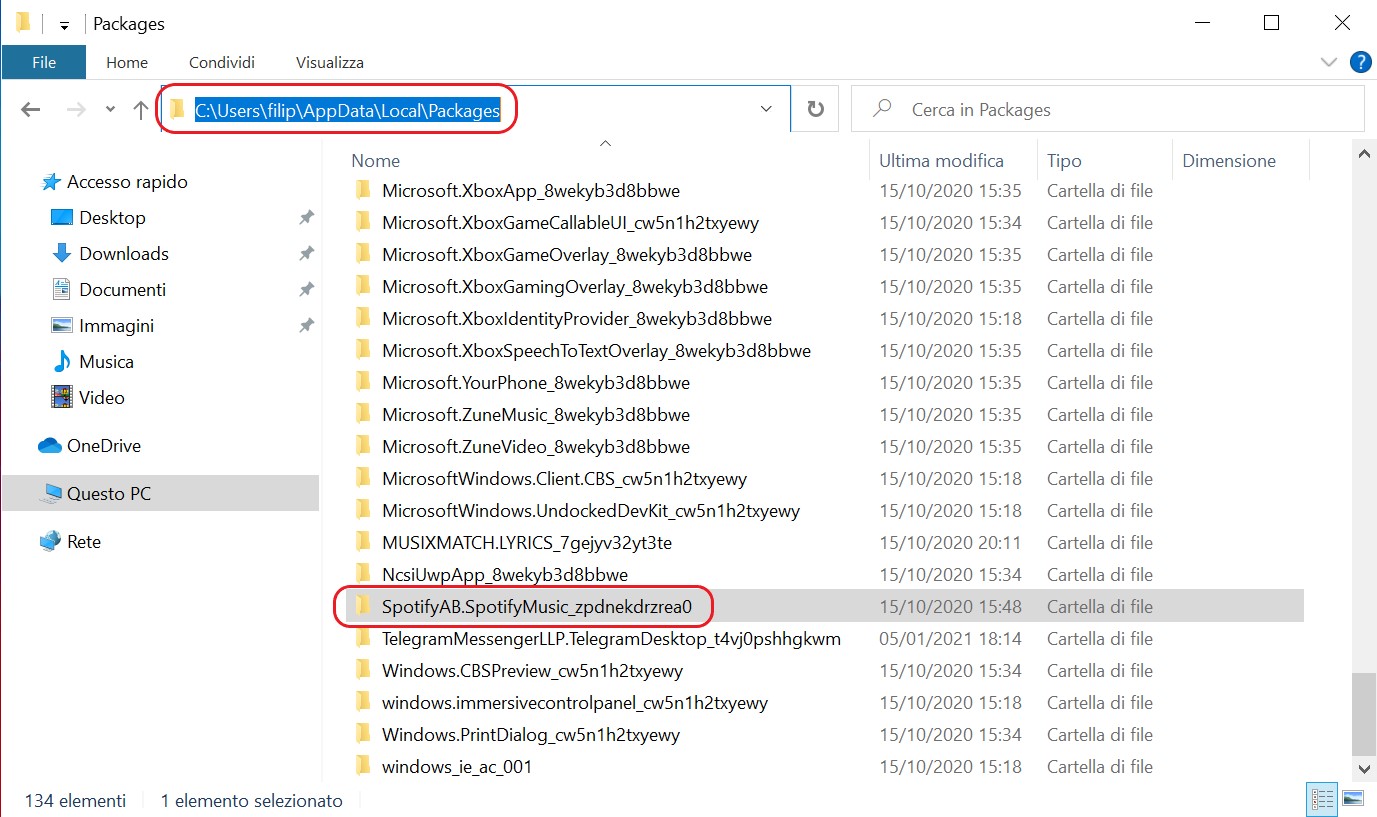The image size is (1377, 817).
Task: Sort by Ultima modifica column header
Action: pyautogui.click(x=941, y=160)
